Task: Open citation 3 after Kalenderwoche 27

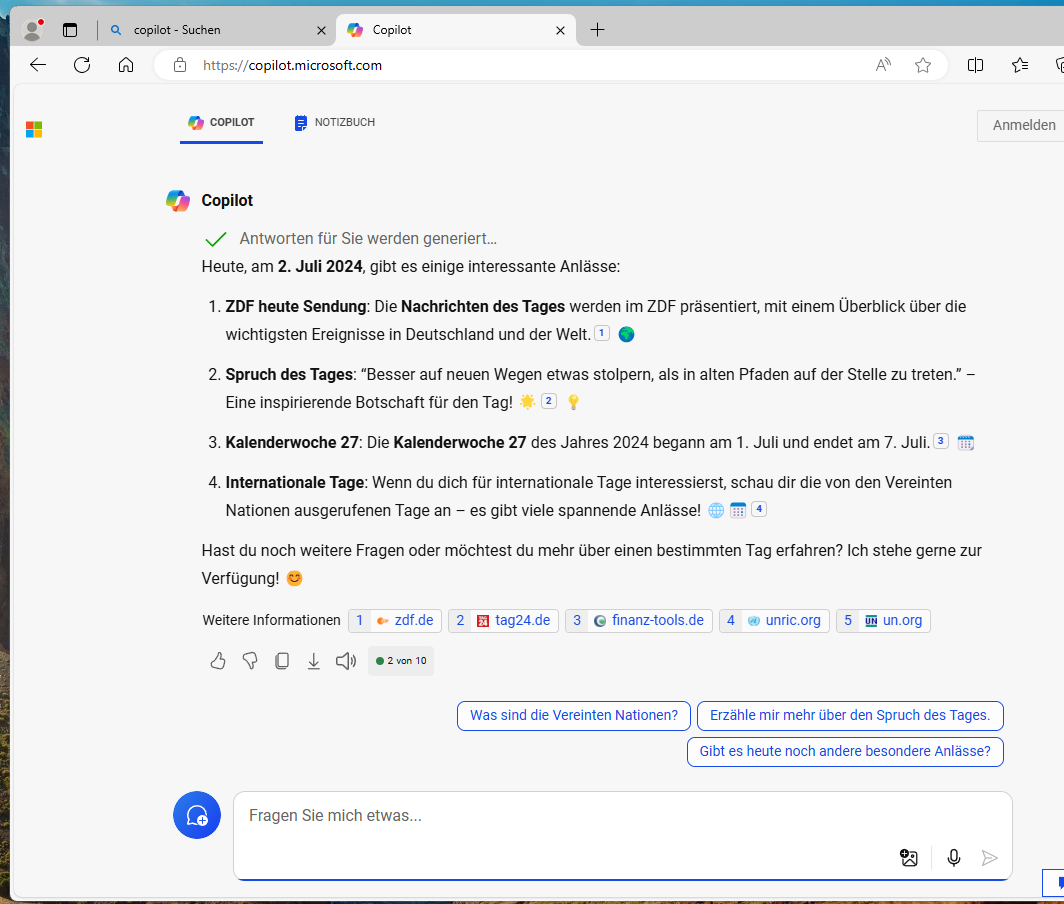Action: click(940, 441)
